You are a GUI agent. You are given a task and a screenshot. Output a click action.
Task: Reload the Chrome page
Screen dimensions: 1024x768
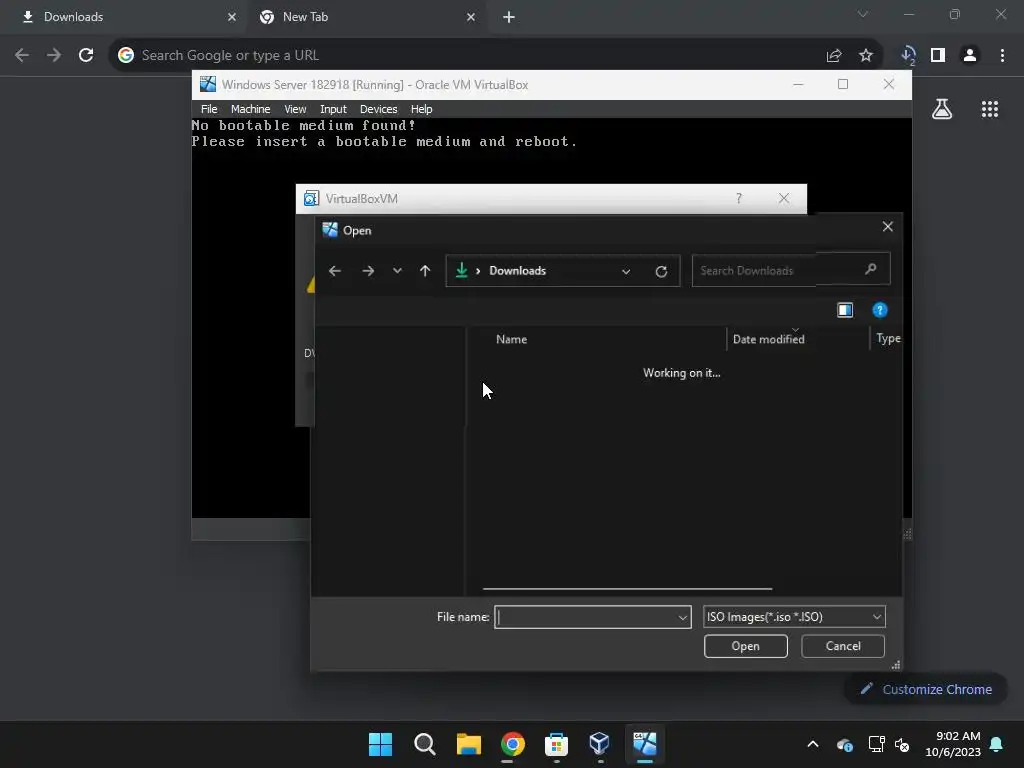point(86,56)
